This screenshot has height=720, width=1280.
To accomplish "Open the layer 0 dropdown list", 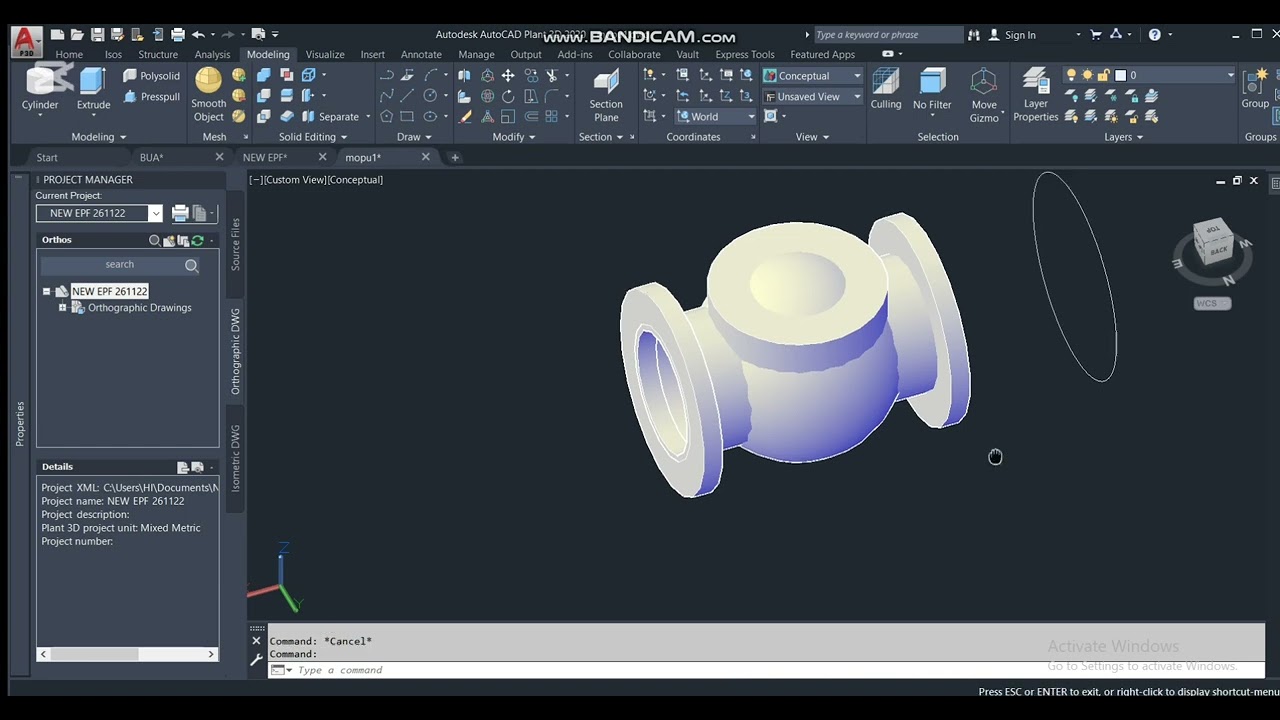I will (1230, 75).
